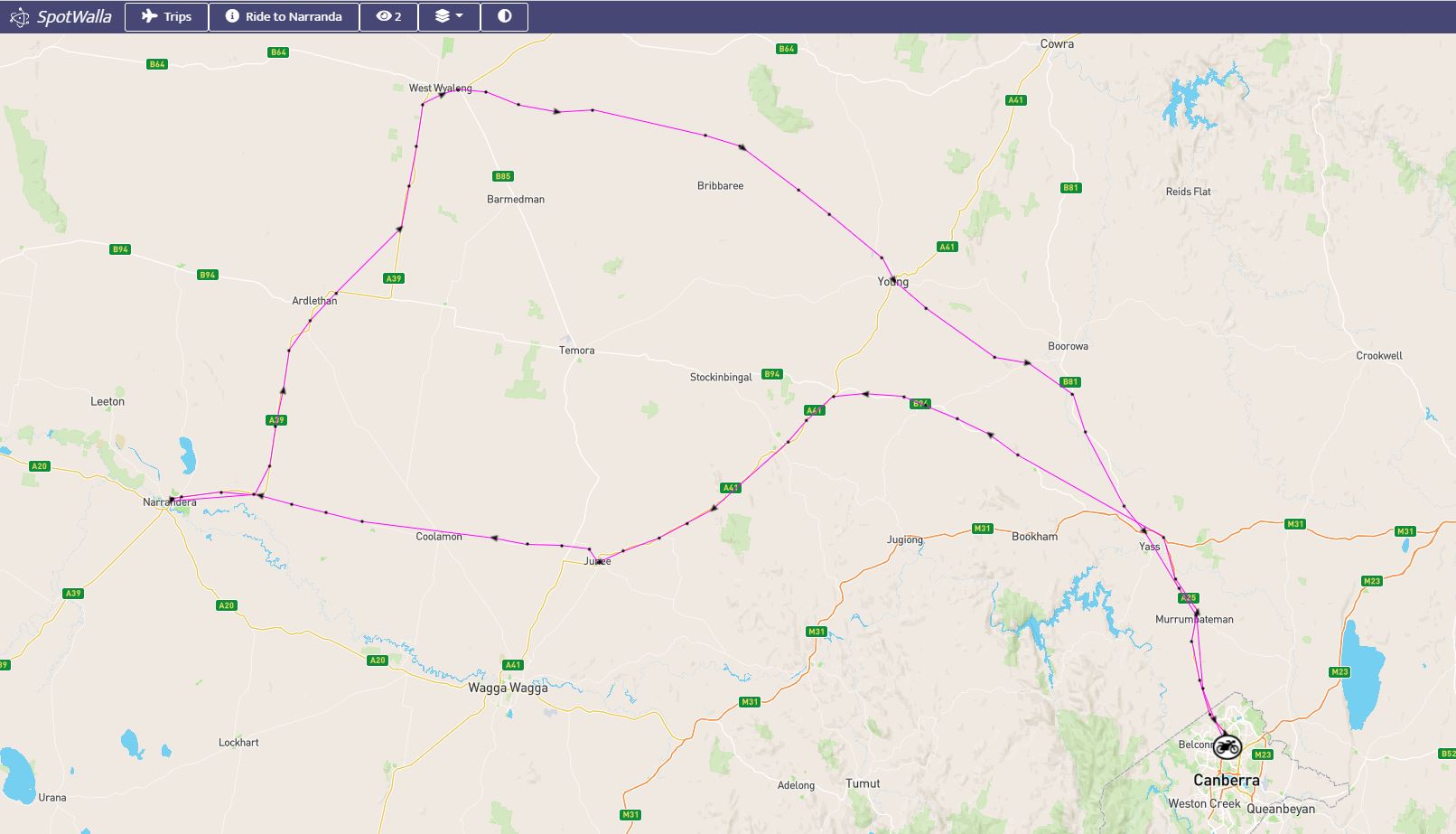1456x834 pixels.
Task: Click the eye viewers count button
Action: coord(388,16)
